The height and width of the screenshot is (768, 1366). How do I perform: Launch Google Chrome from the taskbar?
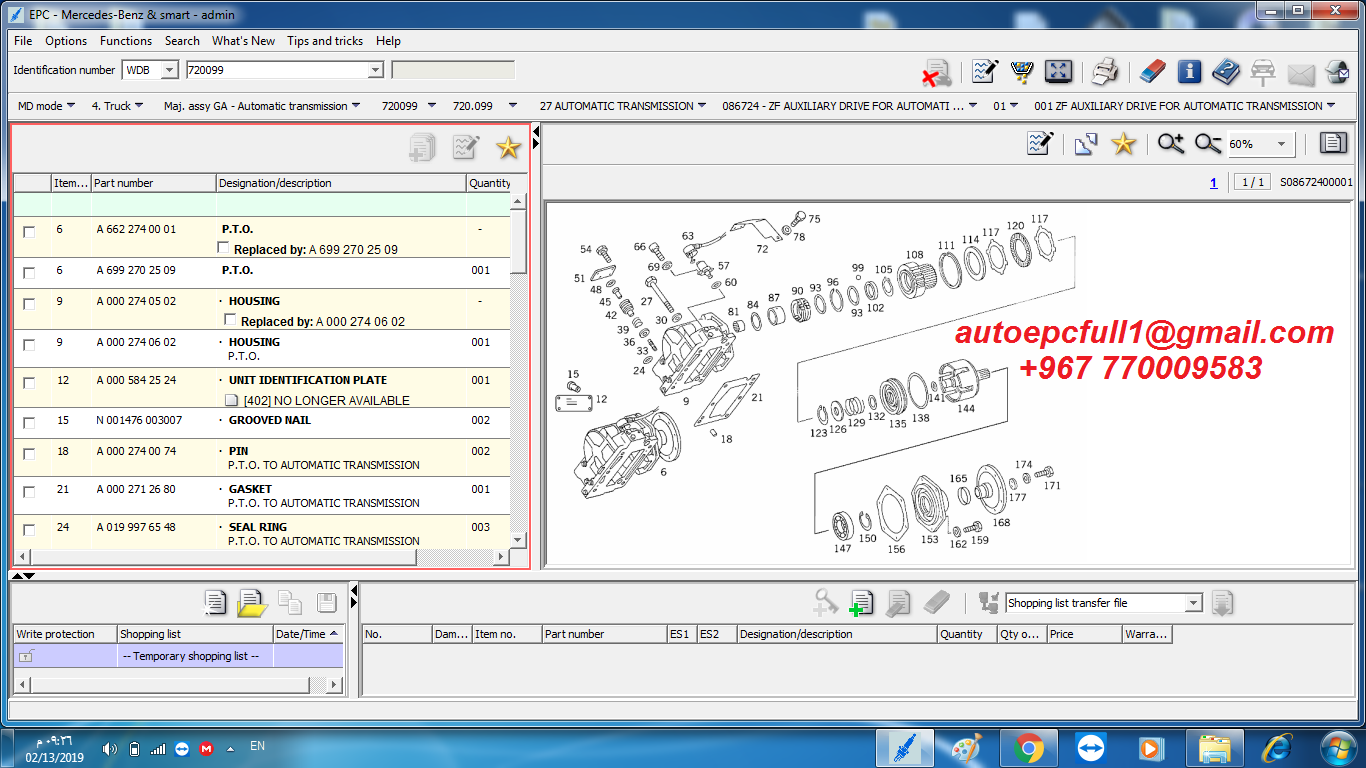click(1027, 747)
